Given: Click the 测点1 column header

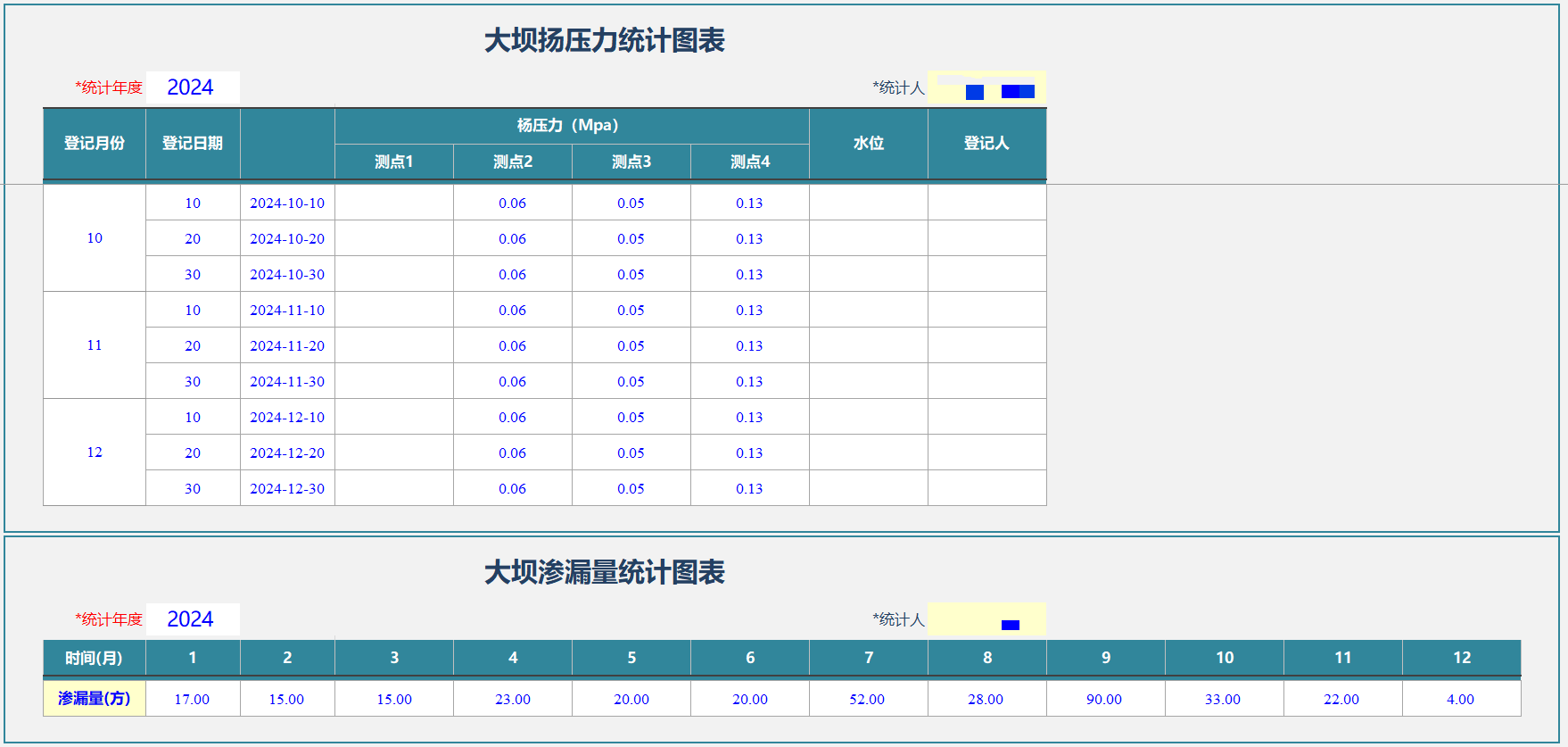Looking at the screenshot, I should (393, 162).
